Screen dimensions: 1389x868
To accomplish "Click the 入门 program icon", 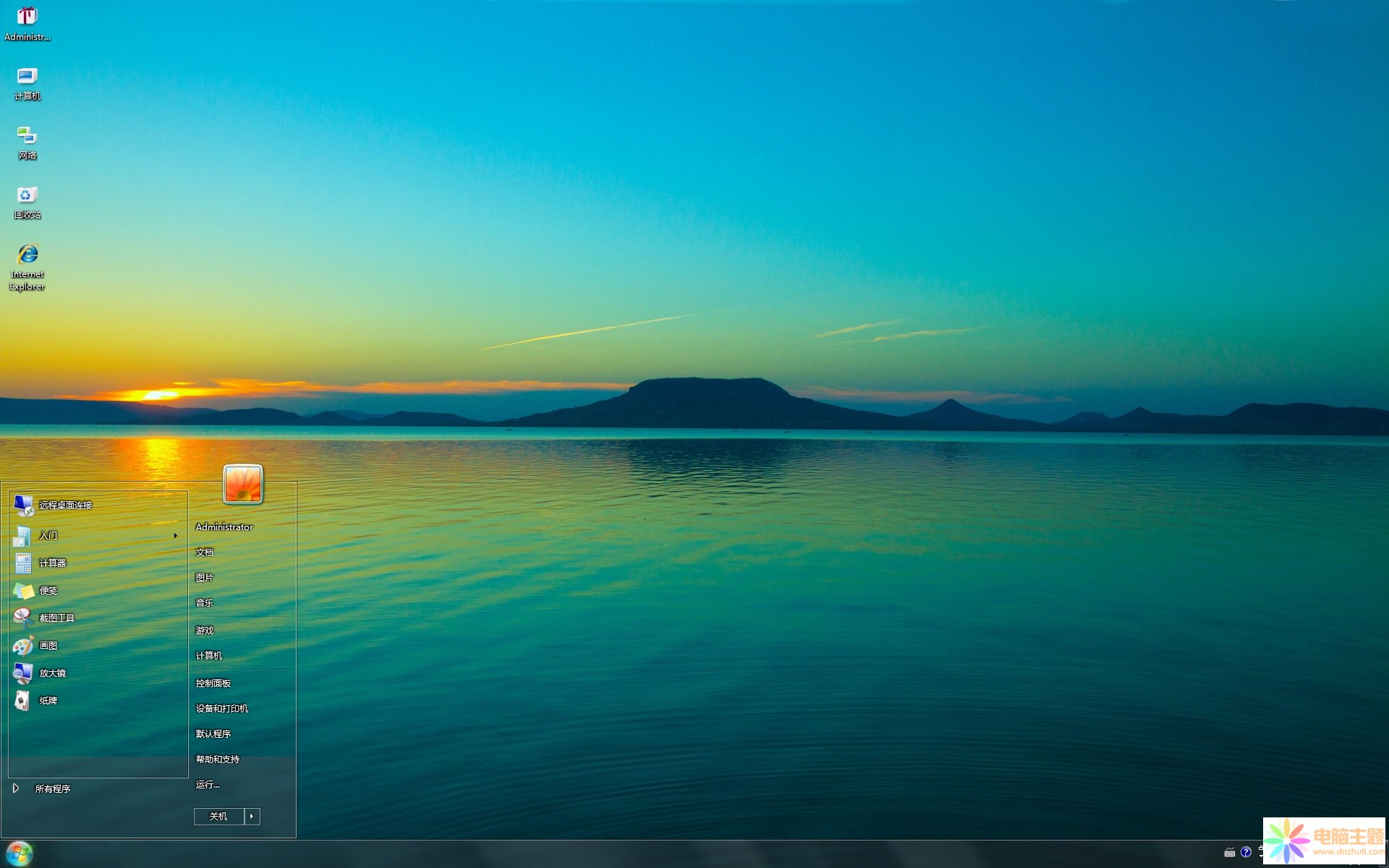I will click(x=23, y=535).
